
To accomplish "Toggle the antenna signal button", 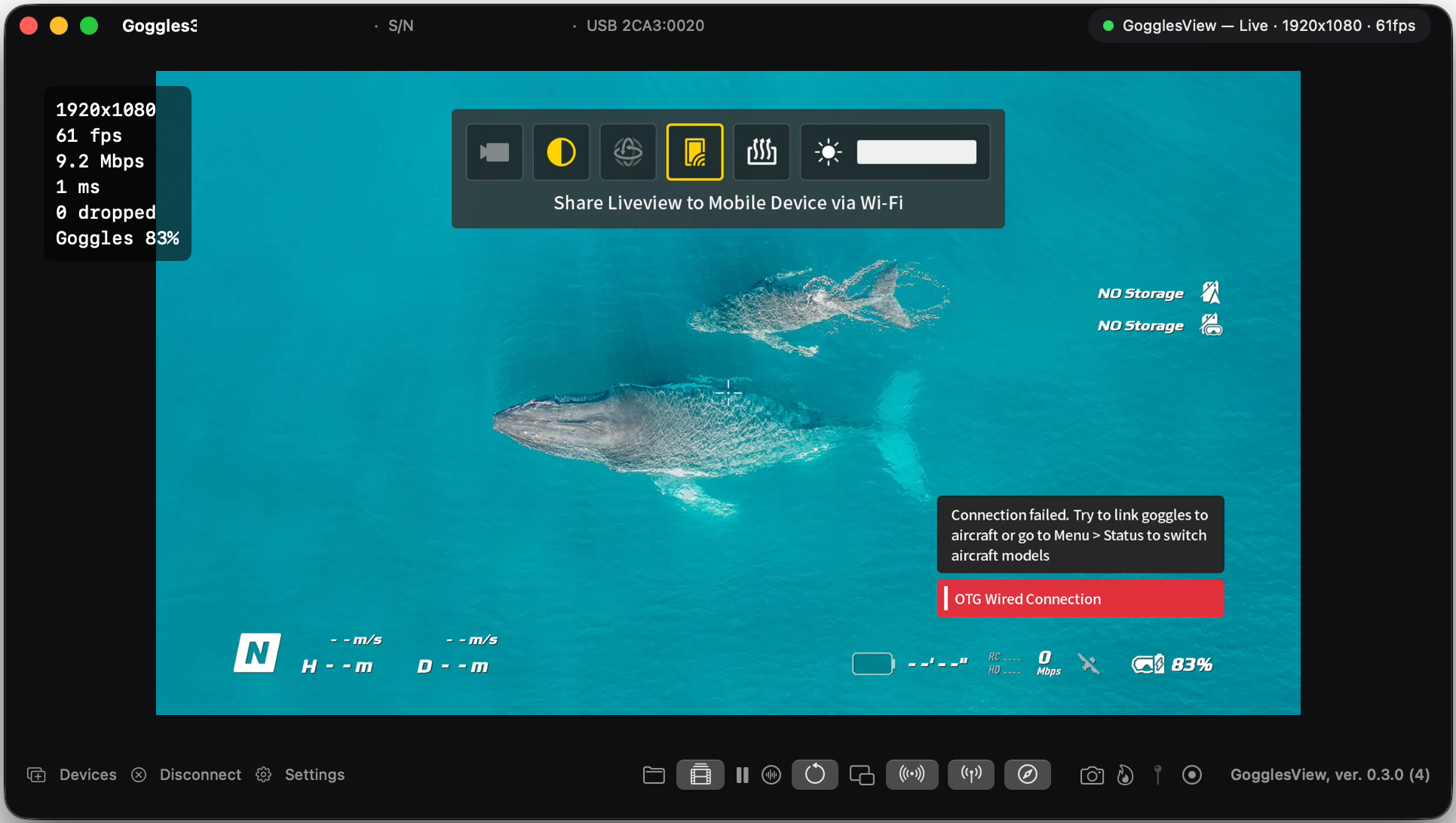I will pyautogui.click(x=971, y=775).
